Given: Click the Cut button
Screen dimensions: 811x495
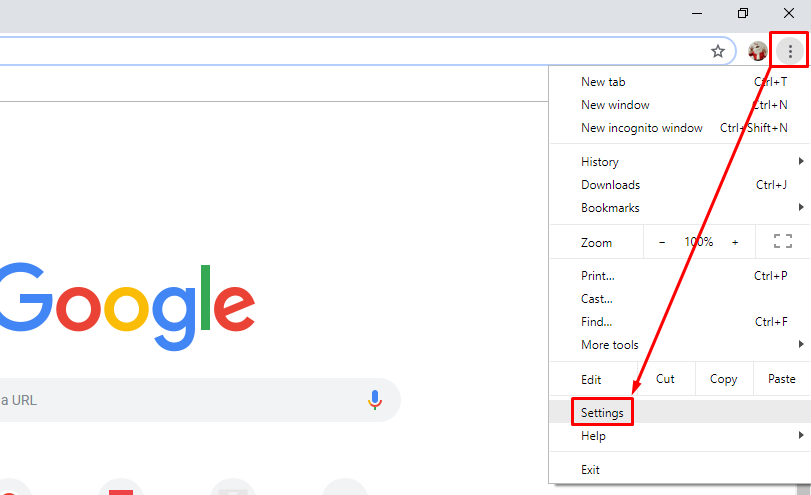Looking at the screenshot, I should [x=666, y=379].
